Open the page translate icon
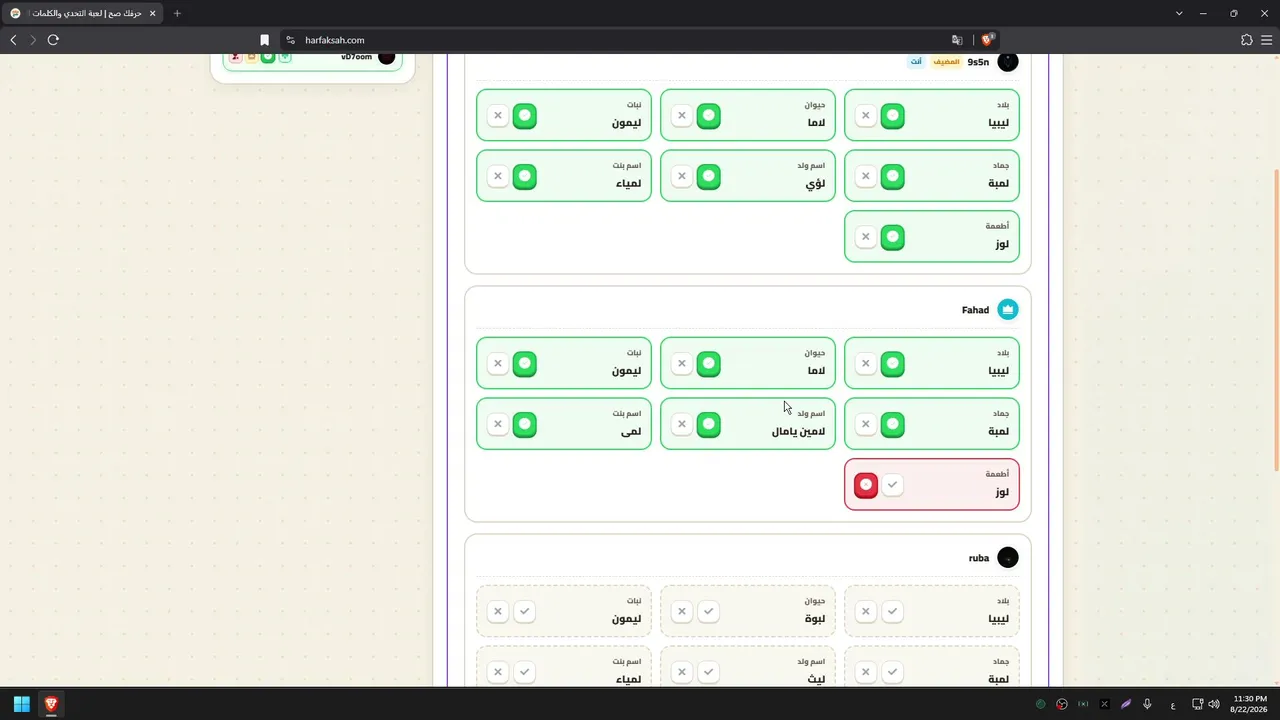The width and height of the screenshot is (1280, 720). click(x=957, y=40)
